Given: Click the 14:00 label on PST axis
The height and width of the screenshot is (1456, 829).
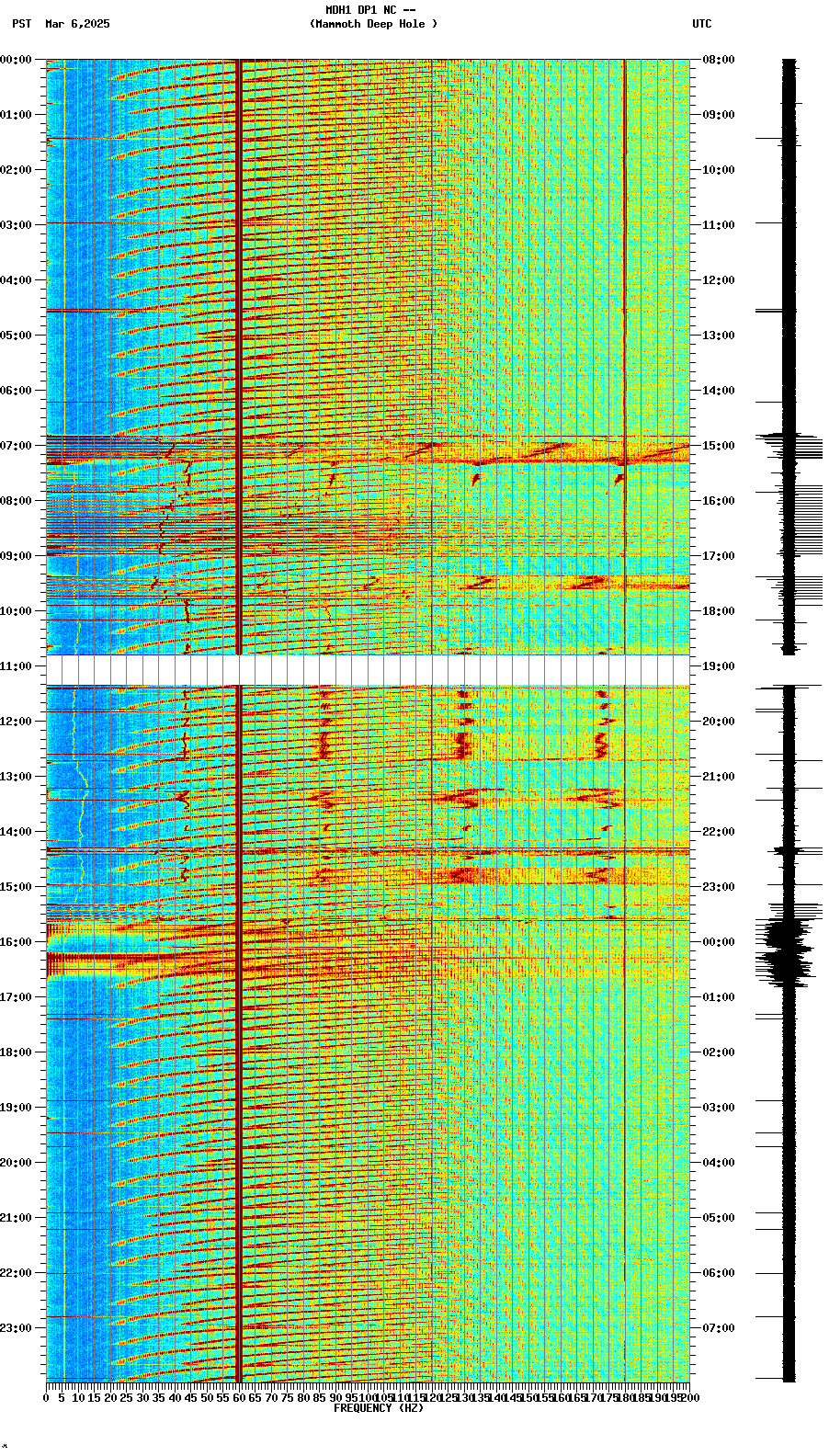Looking at the screenshot, I should (x=16, y=832).
